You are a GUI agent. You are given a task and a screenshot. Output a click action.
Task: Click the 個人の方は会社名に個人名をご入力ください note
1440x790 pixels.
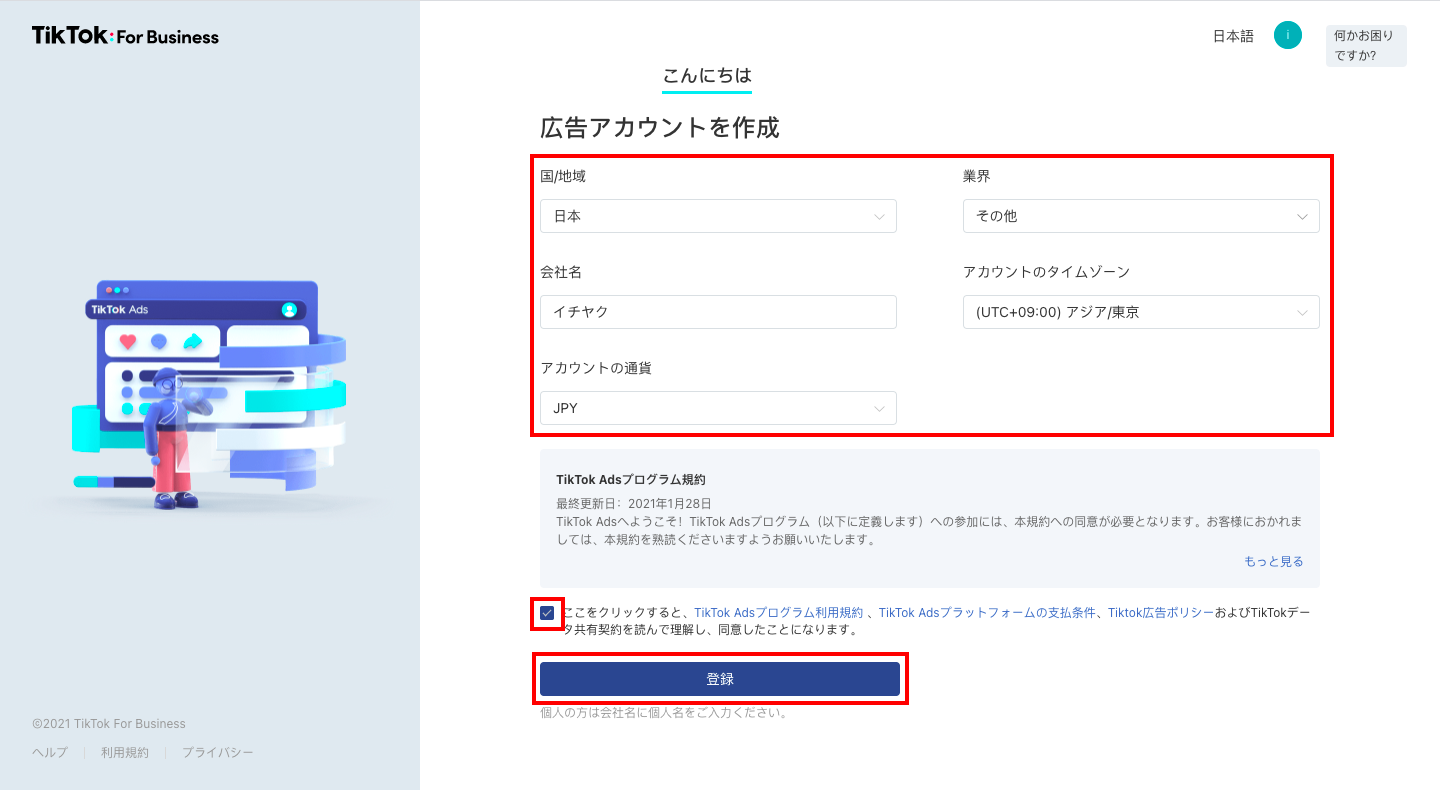pos(664,713)
